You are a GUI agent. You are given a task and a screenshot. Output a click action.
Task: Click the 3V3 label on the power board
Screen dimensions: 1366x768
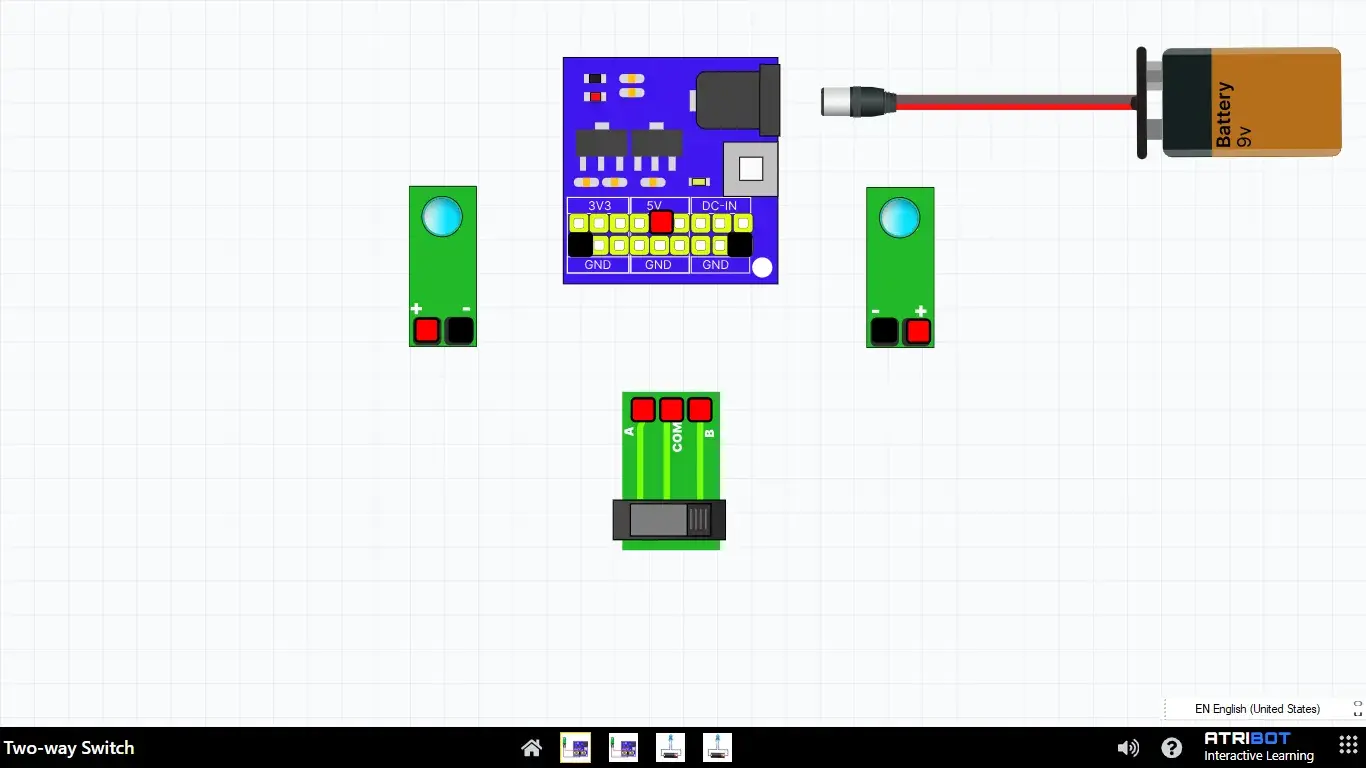coord(598,205)
